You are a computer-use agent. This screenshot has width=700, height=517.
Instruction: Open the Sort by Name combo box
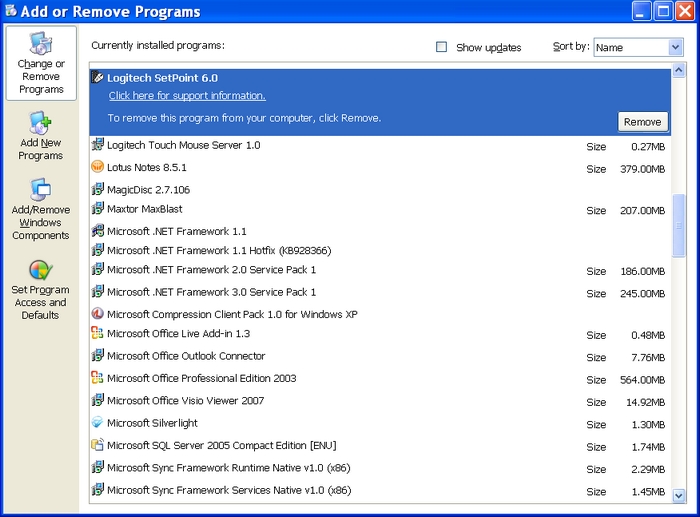coord(638,47)
